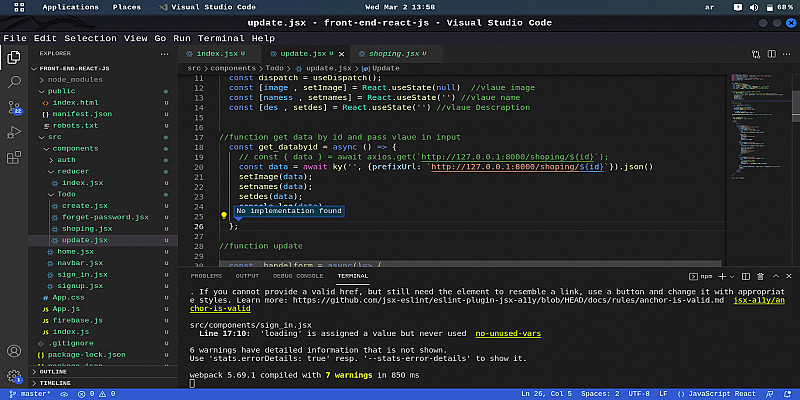Collapse the src folder in explorer
The width and height of the screenshot is (800, 400).
[x=55, y=136]
